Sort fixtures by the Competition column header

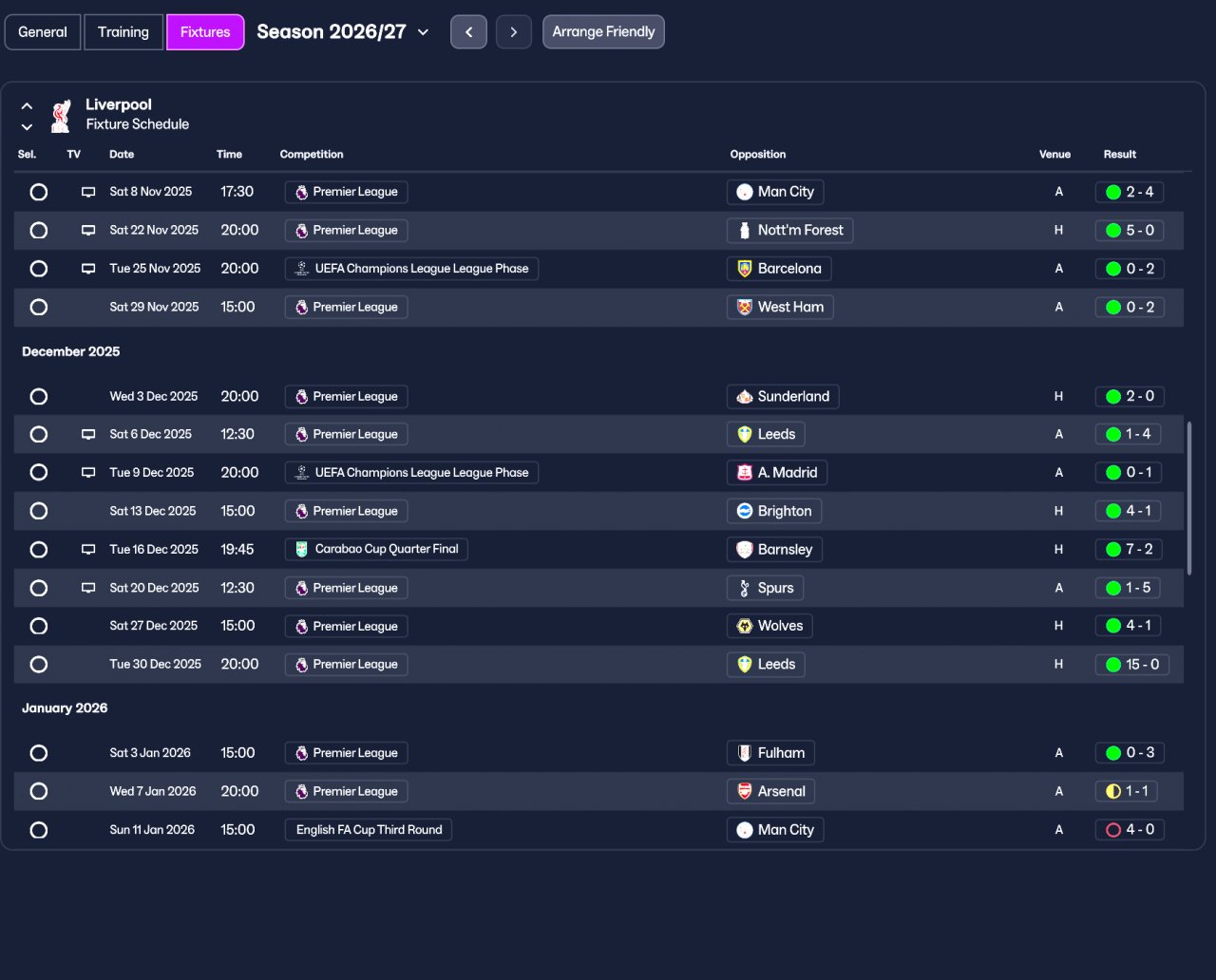[312, 154]
